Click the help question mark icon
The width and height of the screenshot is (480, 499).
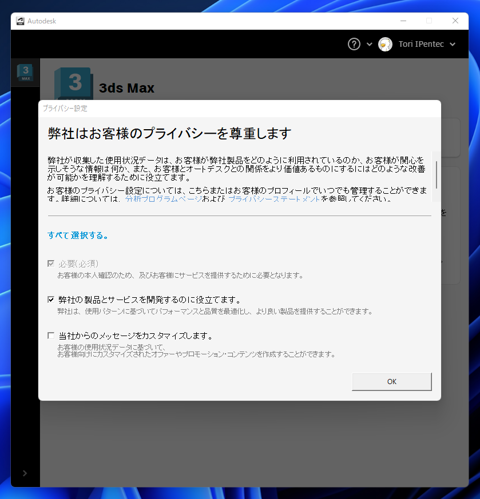[354, 44]
